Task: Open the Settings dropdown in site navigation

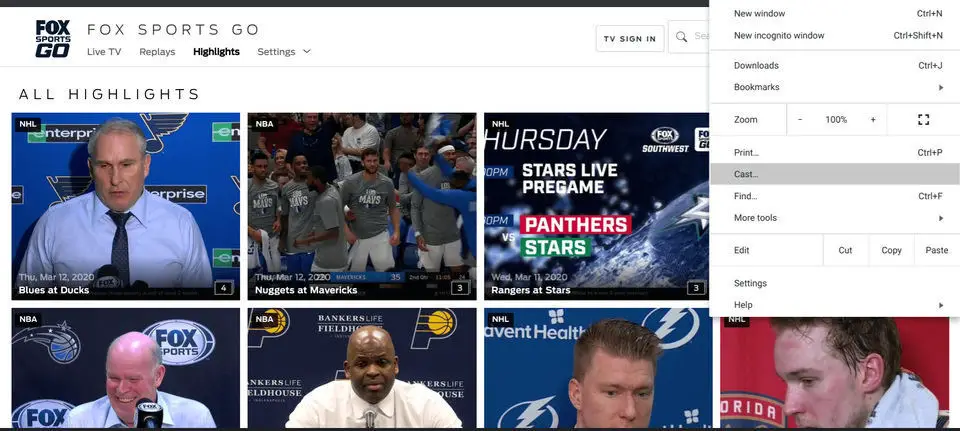Action: [284, 51]
